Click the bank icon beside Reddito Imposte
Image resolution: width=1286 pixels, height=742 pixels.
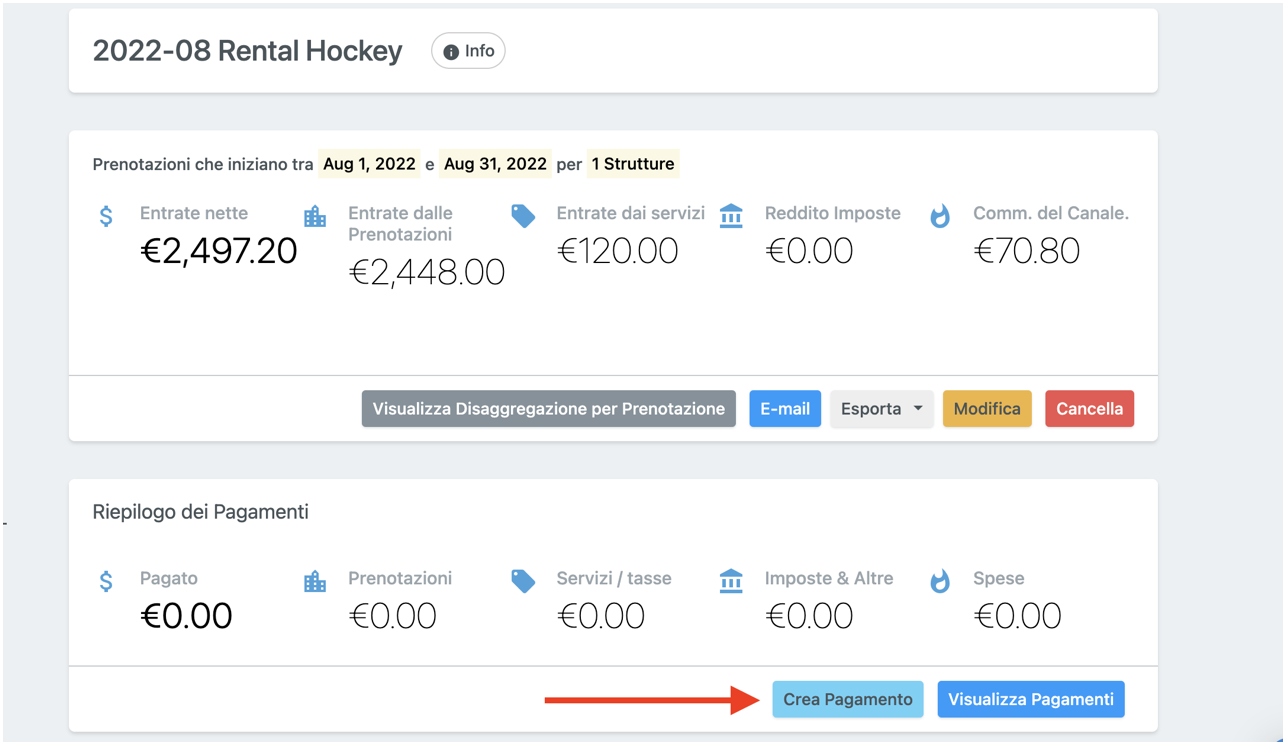(x=731, y=216)
